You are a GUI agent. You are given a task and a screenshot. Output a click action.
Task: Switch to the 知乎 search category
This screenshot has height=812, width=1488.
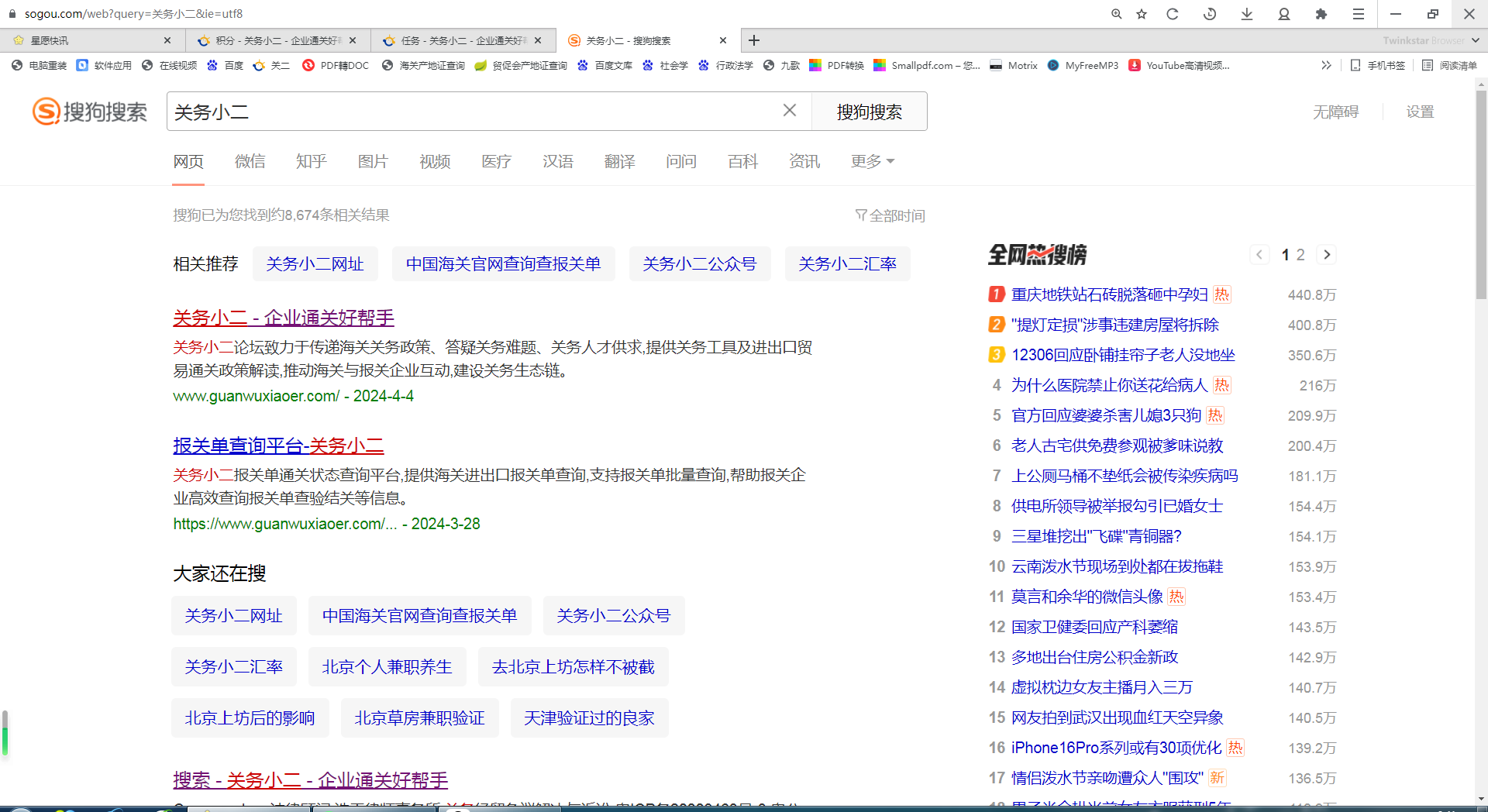tap(312, 161)
